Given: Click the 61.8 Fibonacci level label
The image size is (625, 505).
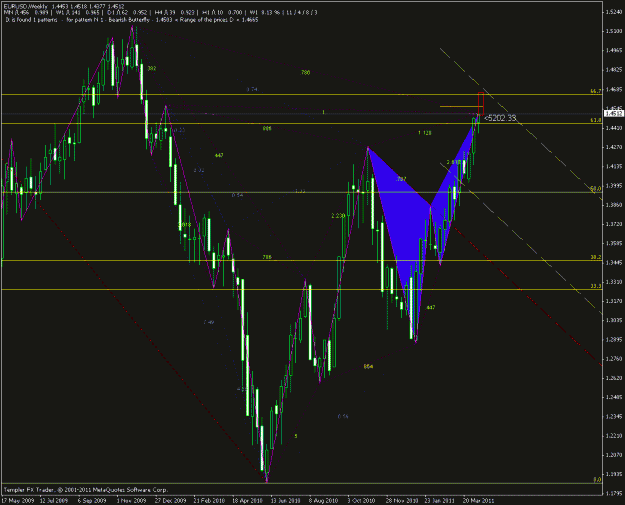Looking at the screenshot, I should pyautogui.click(x=596, y=120).
